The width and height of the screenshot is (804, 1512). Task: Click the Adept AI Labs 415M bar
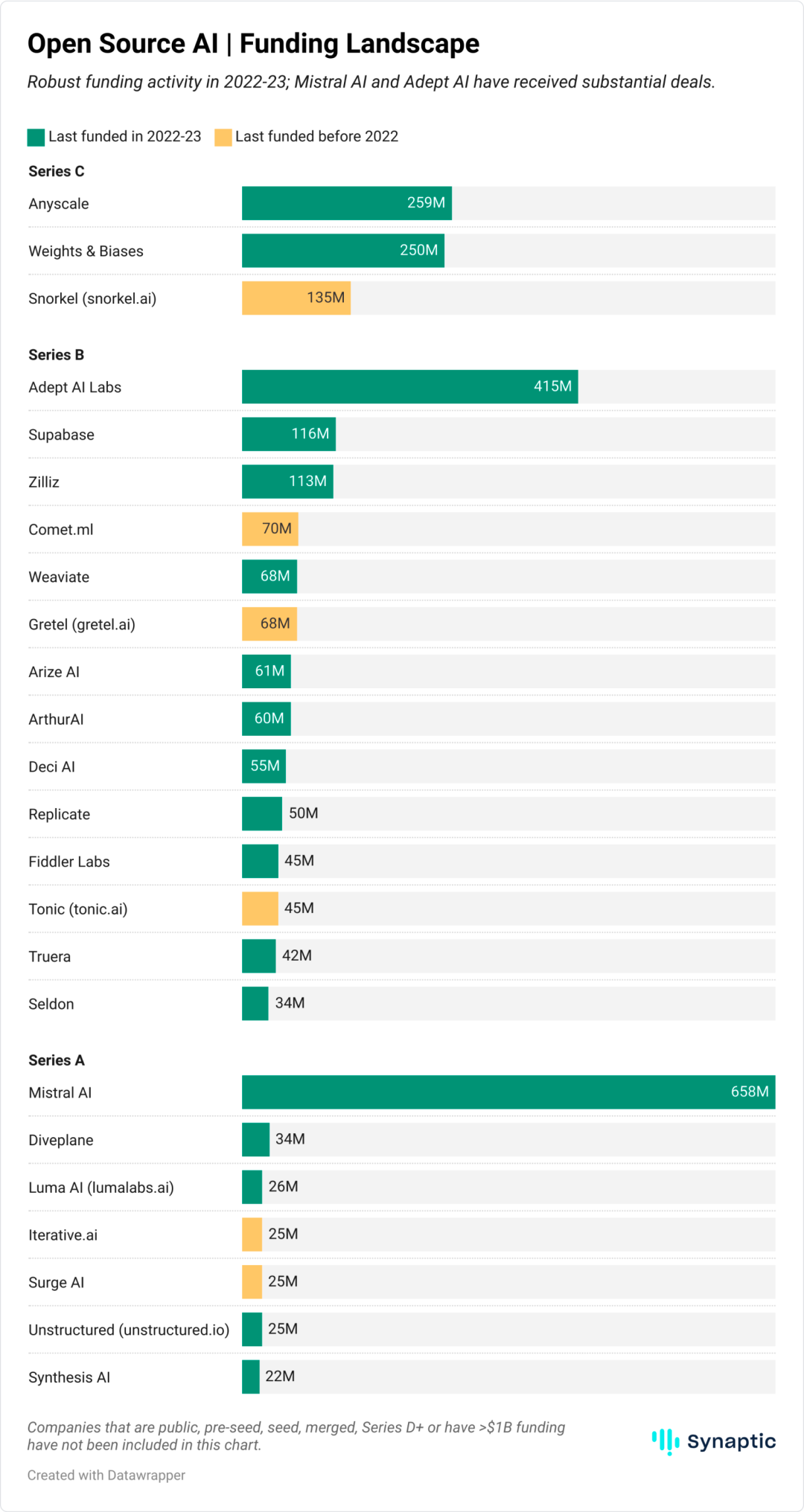tap(410, 386)
